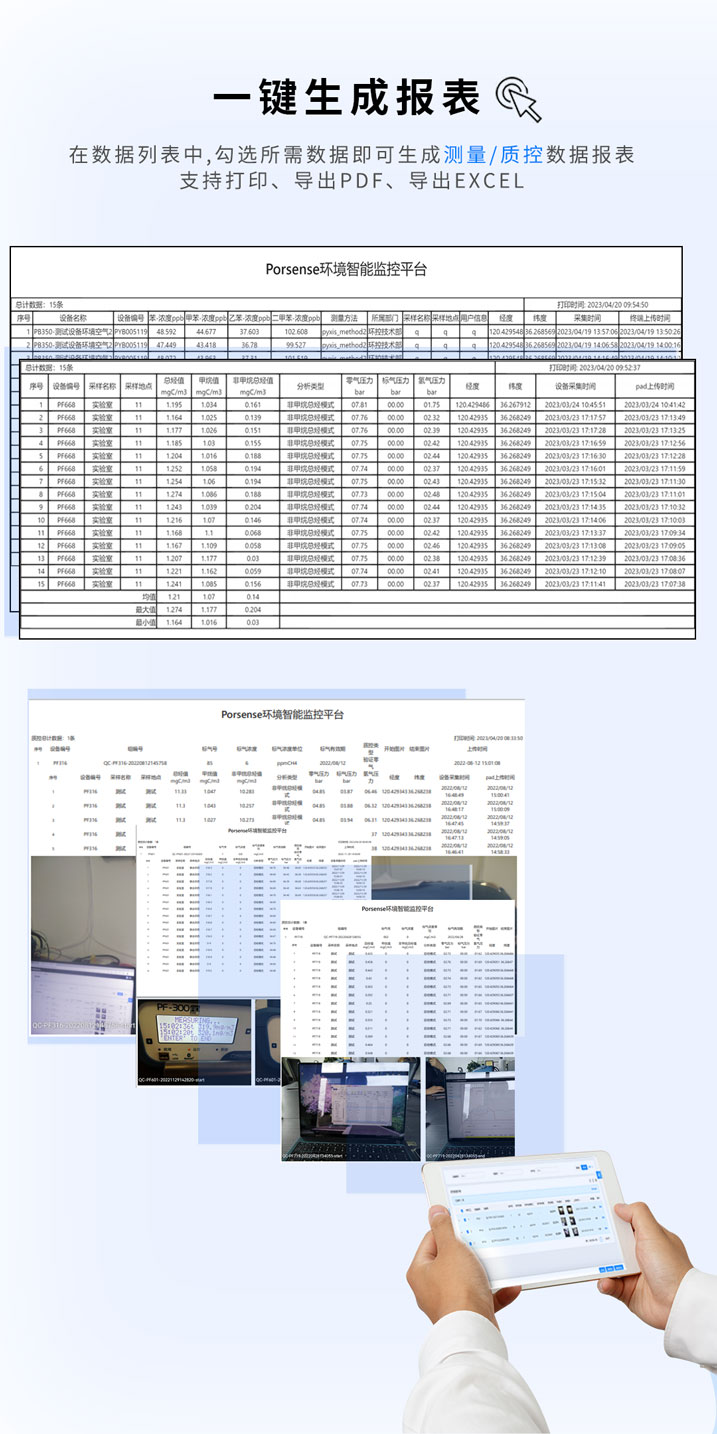This screenshot has width=717, height=1434.
Task: Click the pad上传时间 column header in the 15-row table
Action: 655,386
